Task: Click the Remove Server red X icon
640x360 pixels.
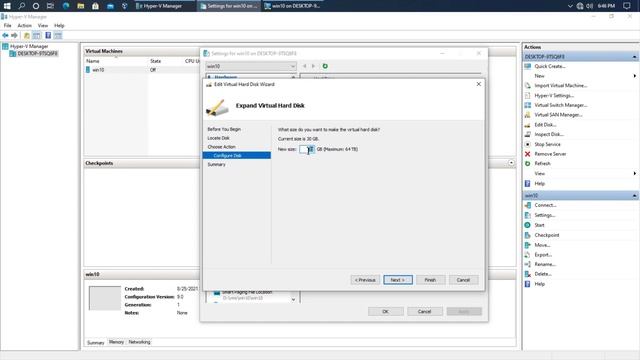Action: coord(528,154)
